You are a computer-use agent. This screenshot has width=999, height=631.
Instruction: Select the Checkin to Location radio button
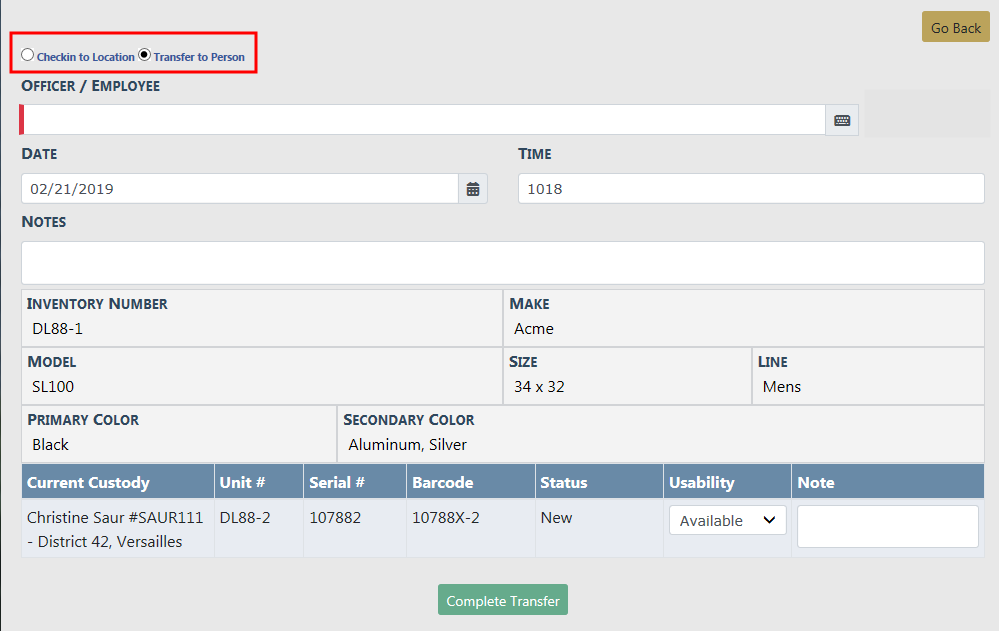pyautogui.click(x=28, y=55)
